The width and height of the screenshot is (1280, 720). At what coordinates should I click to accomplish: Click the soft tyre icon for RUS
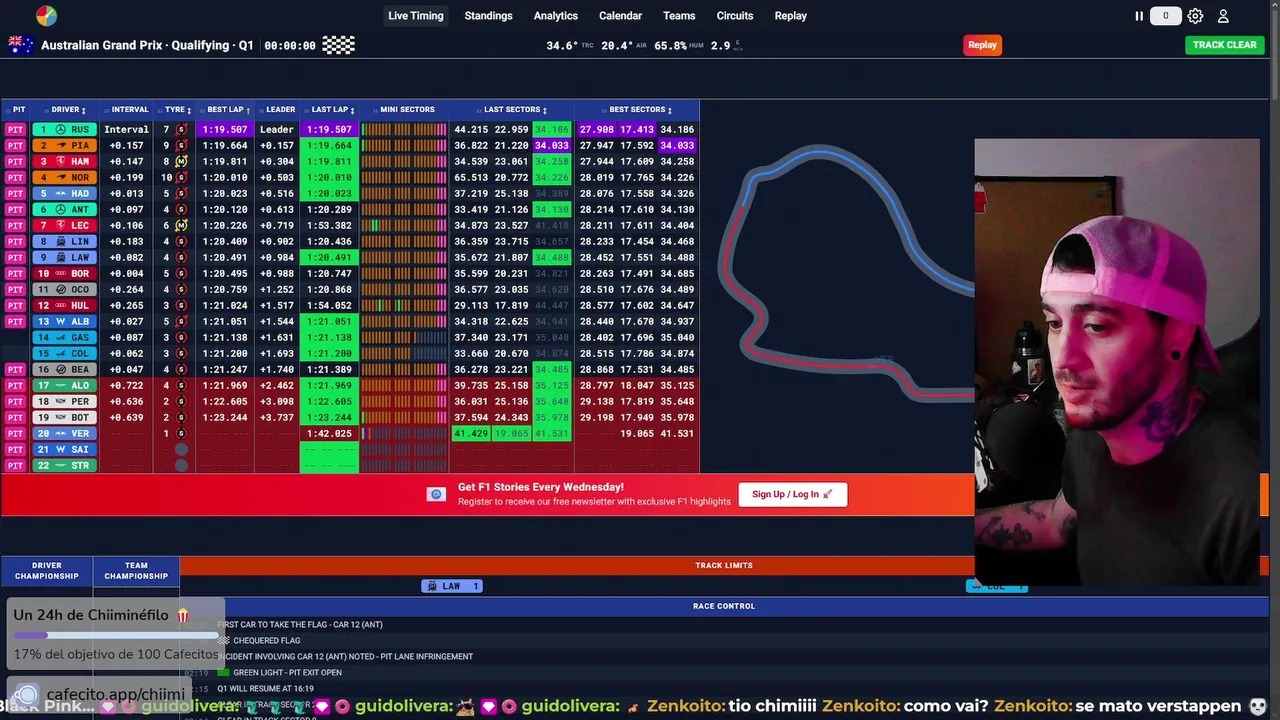pos(181,129)
